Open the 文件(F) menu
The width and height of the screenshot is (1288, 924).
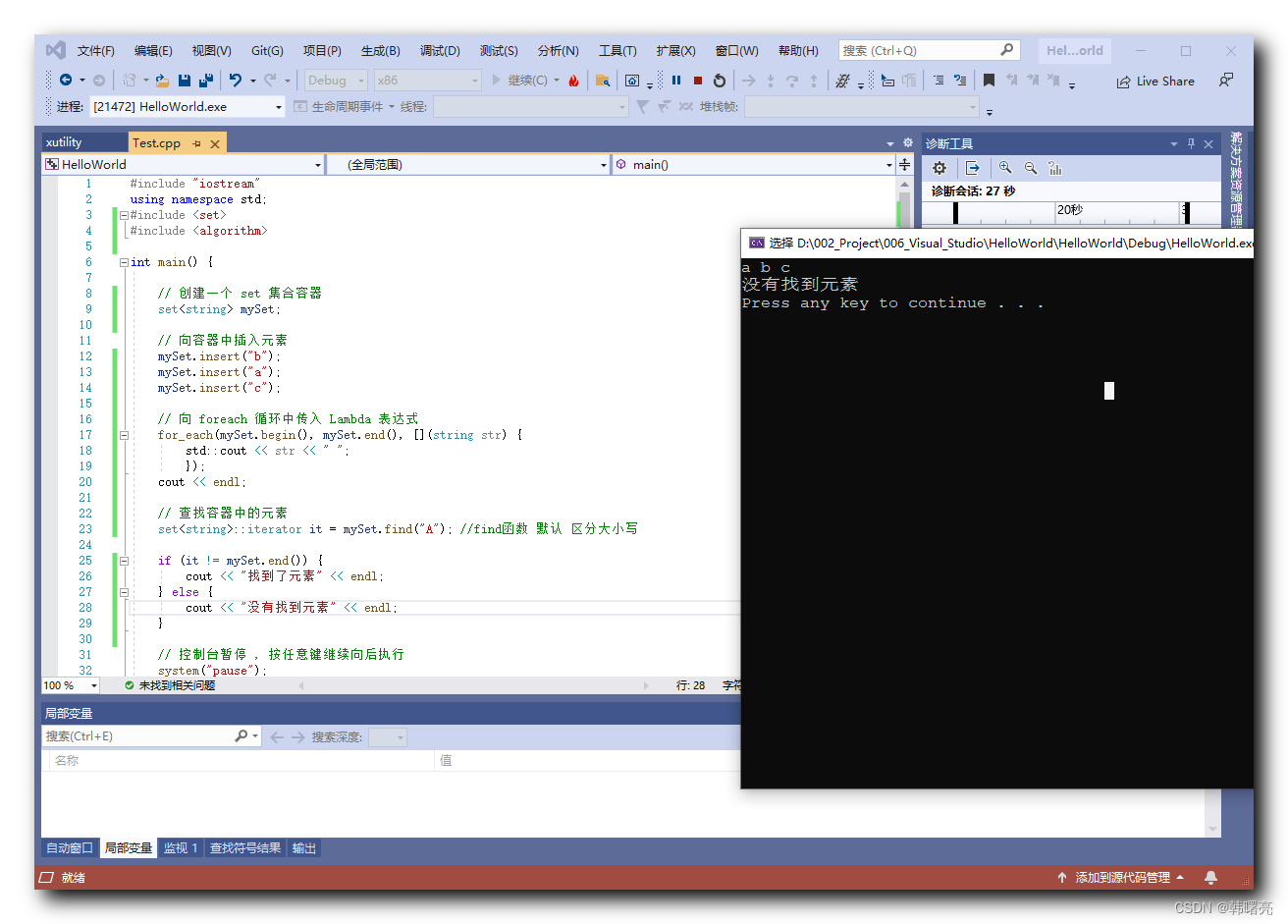(x=96, y=50)
